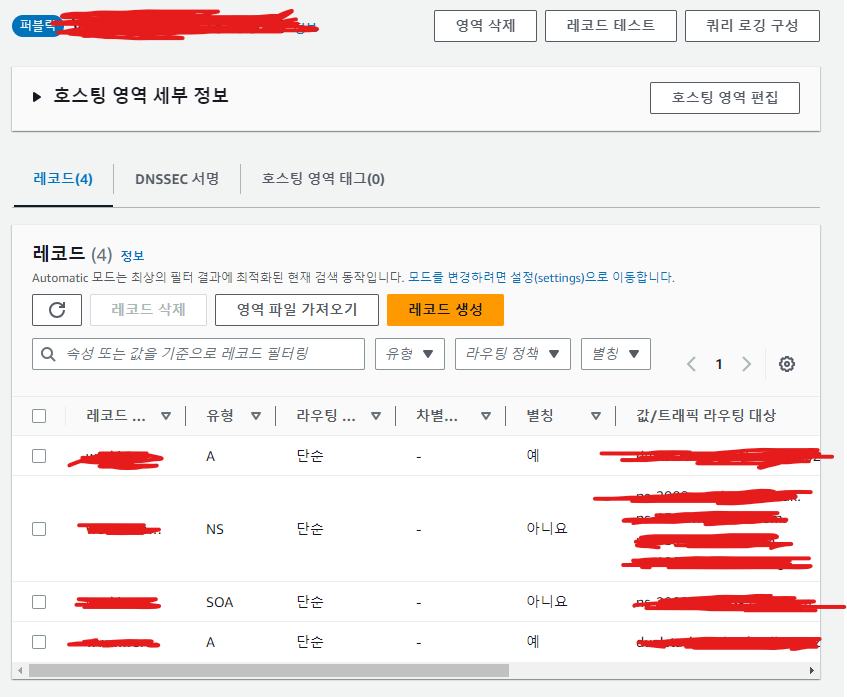Open the sort arrow on the 유형 column
847x697 pixels.
pos(258,415)
